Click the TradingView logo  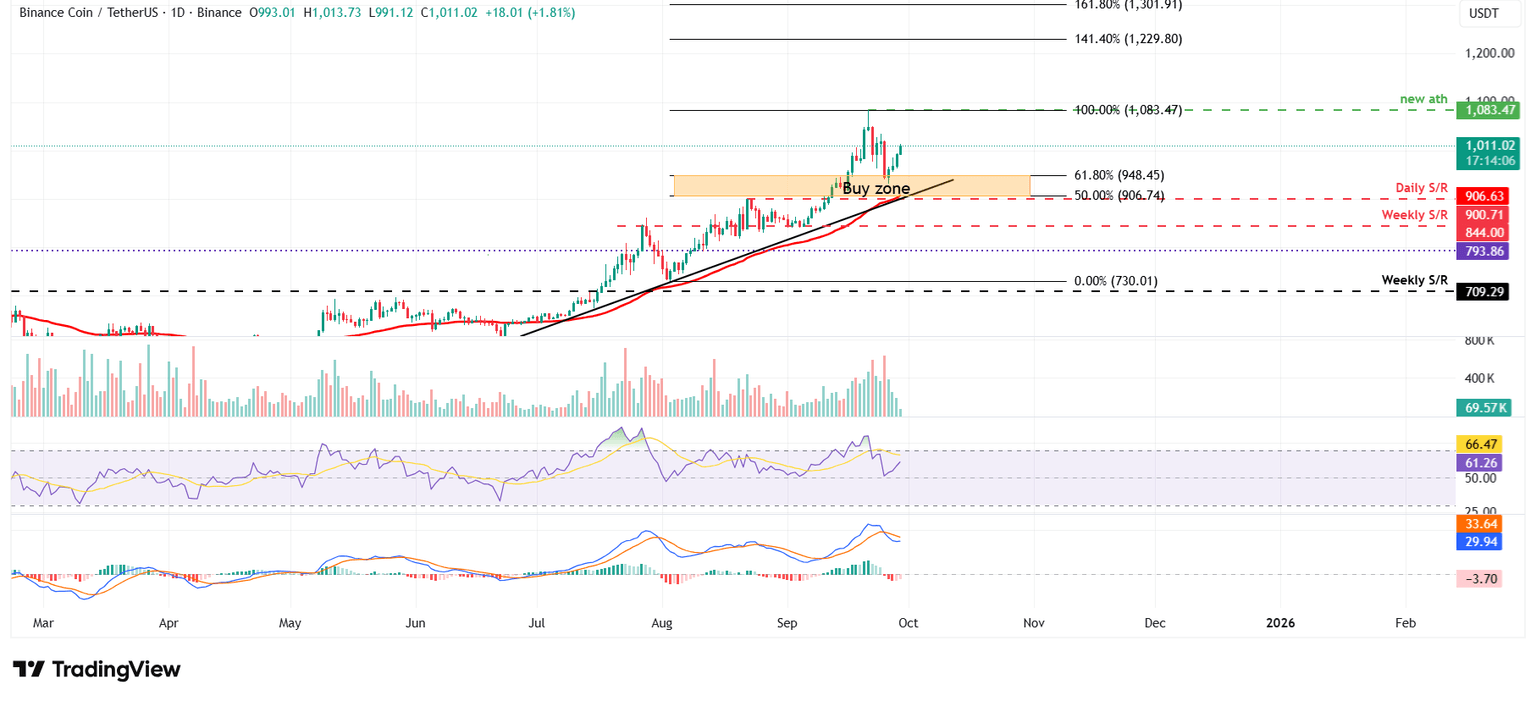pos(95,669)
